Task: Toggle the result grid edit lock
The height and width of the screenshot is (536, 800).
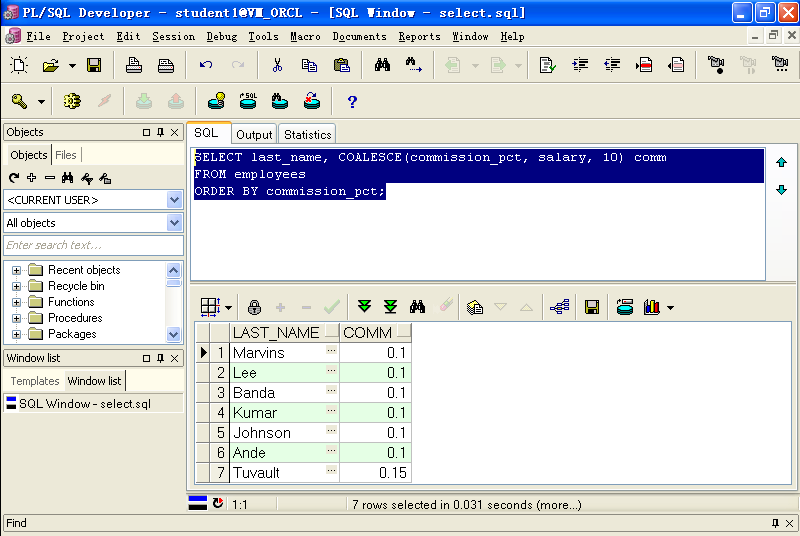Action: tap(254, 307)
